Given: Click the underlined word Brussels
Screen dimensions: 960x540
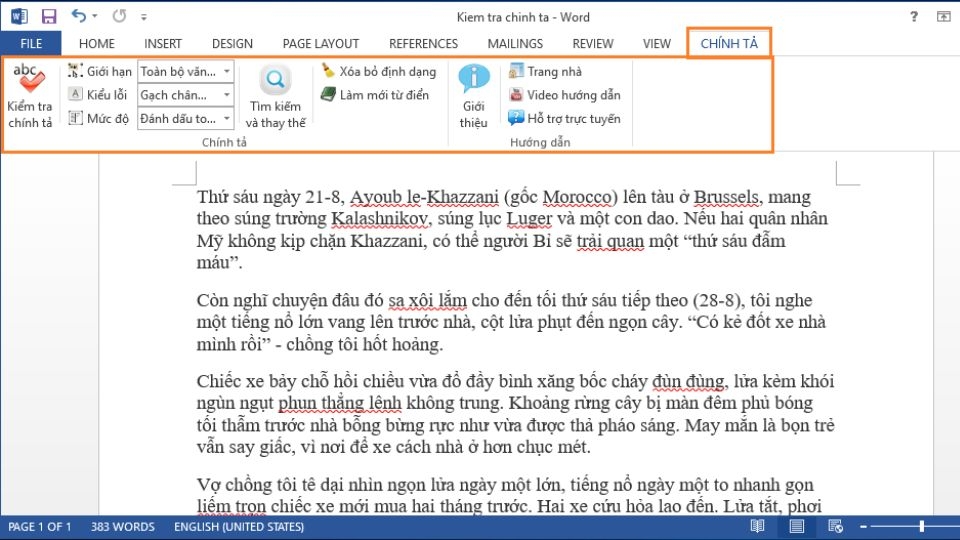Looking at the screenshot, I should coord(726,197).
